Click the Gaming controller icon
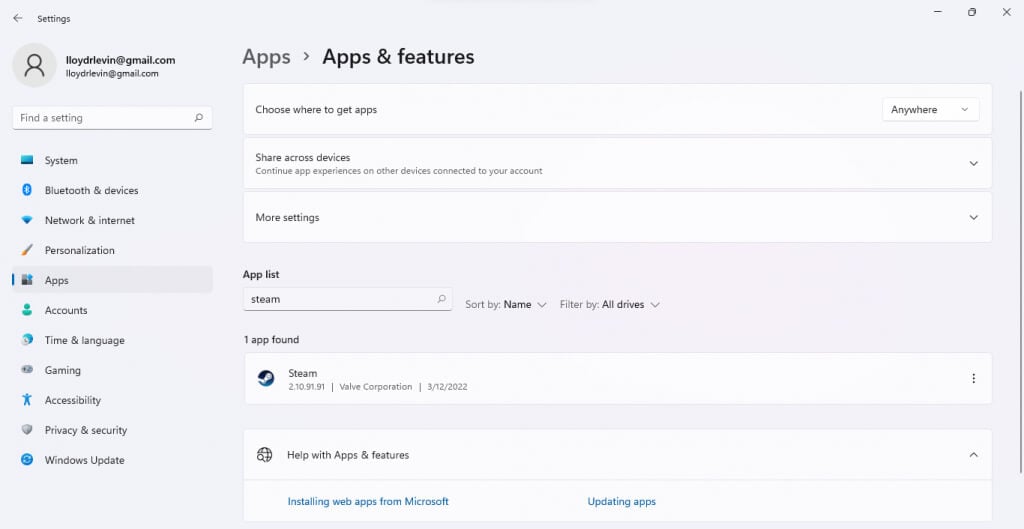 click(27, 370)
